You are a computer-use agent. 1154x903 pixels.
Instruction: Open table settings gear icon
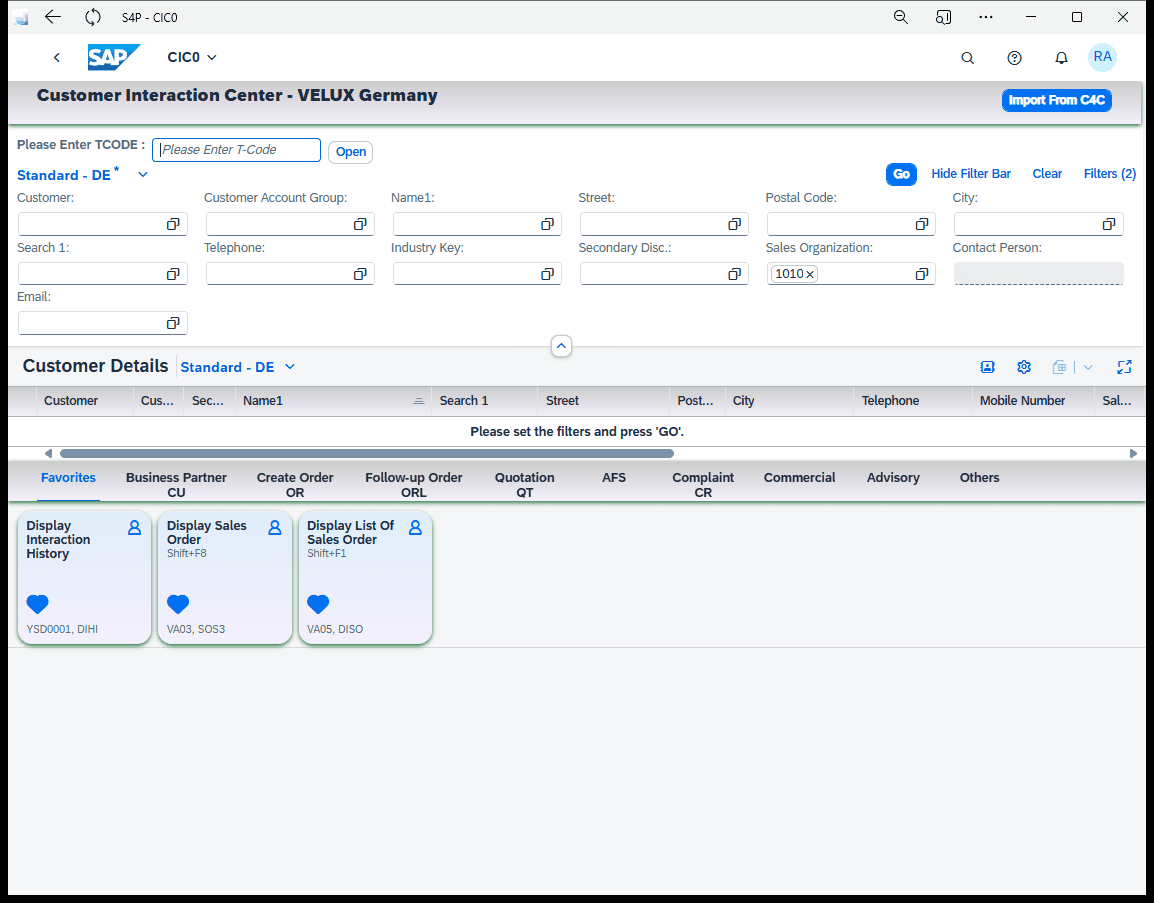[1024, 366]
